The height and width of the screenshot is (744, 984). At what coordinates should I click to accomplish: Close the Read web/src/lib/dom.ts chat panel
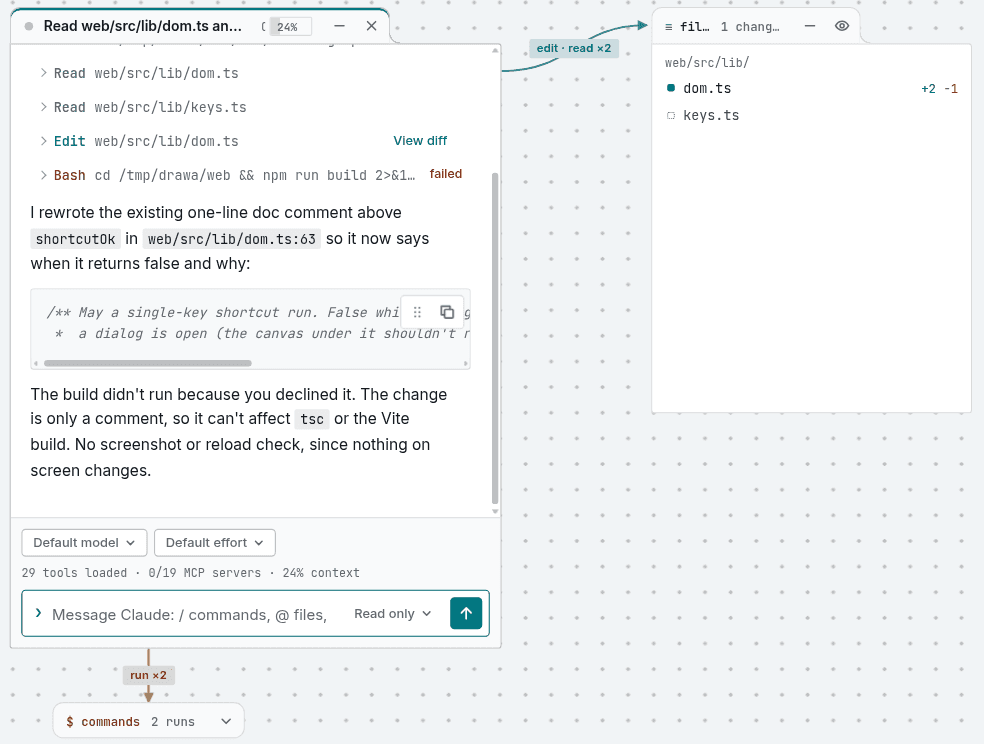pos(372,26)
